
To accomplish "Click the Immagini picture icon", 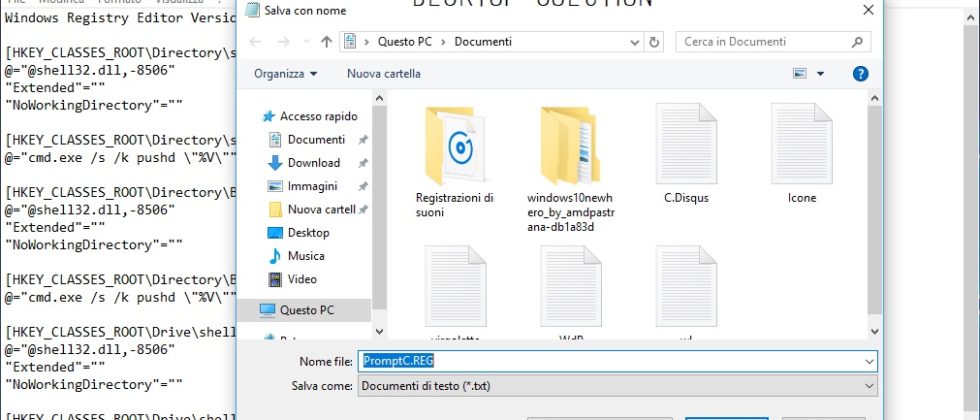I will 275,186.
